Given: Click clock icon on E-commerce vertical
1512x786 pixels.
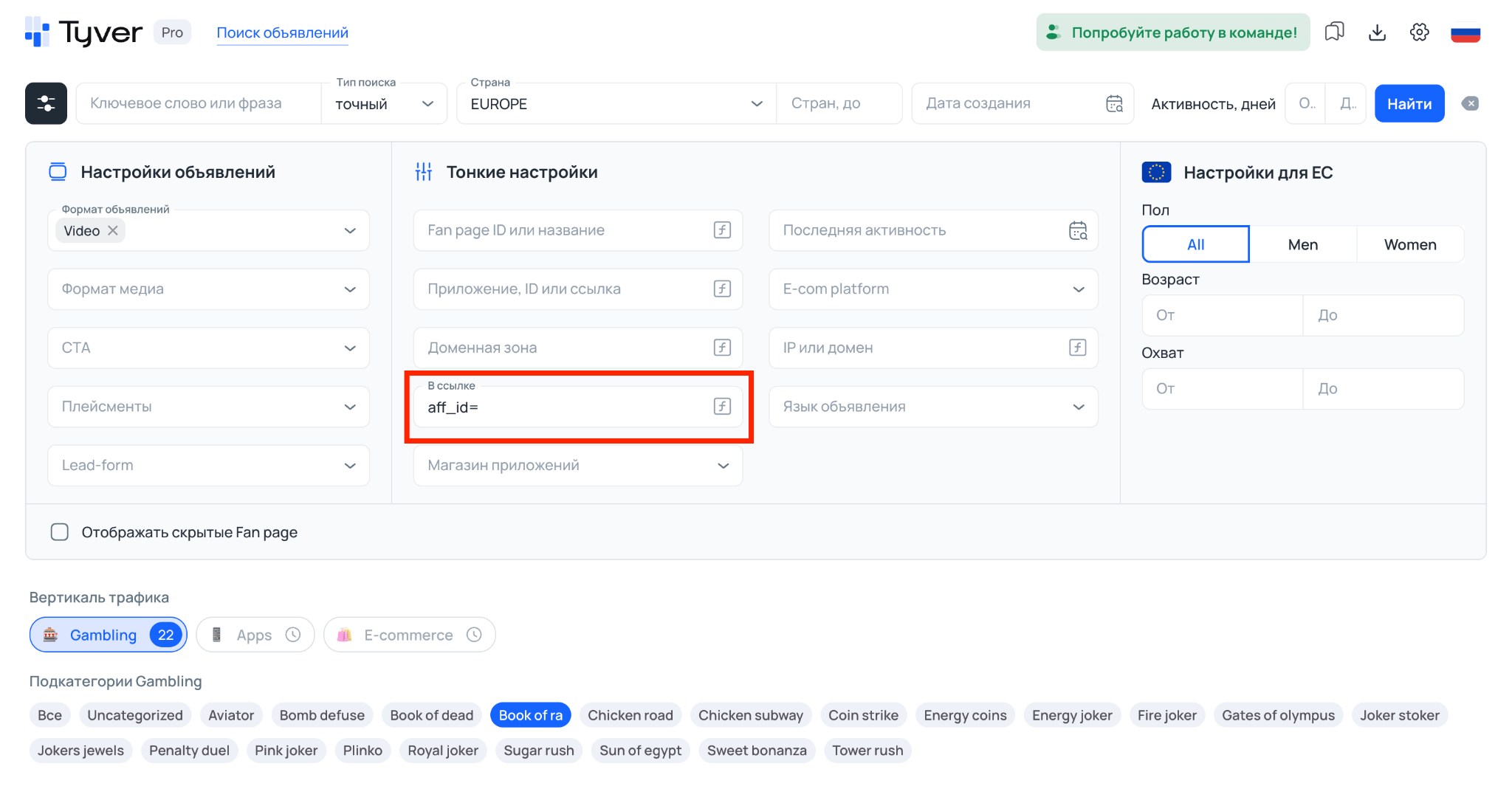Looking at the screenshot, I should click(x=474, y=635).
